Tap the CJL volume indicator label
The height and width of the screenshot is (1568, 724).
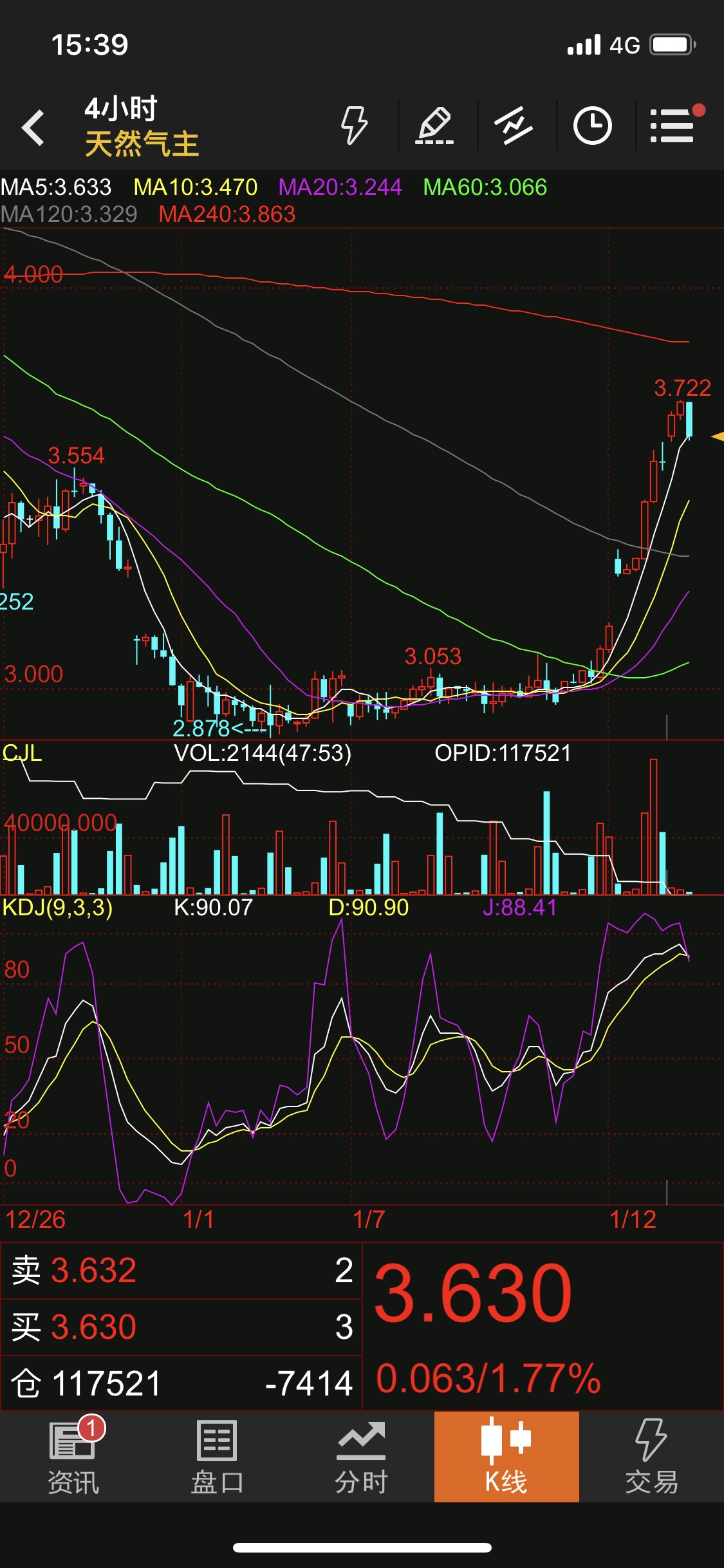click(22, 753)
